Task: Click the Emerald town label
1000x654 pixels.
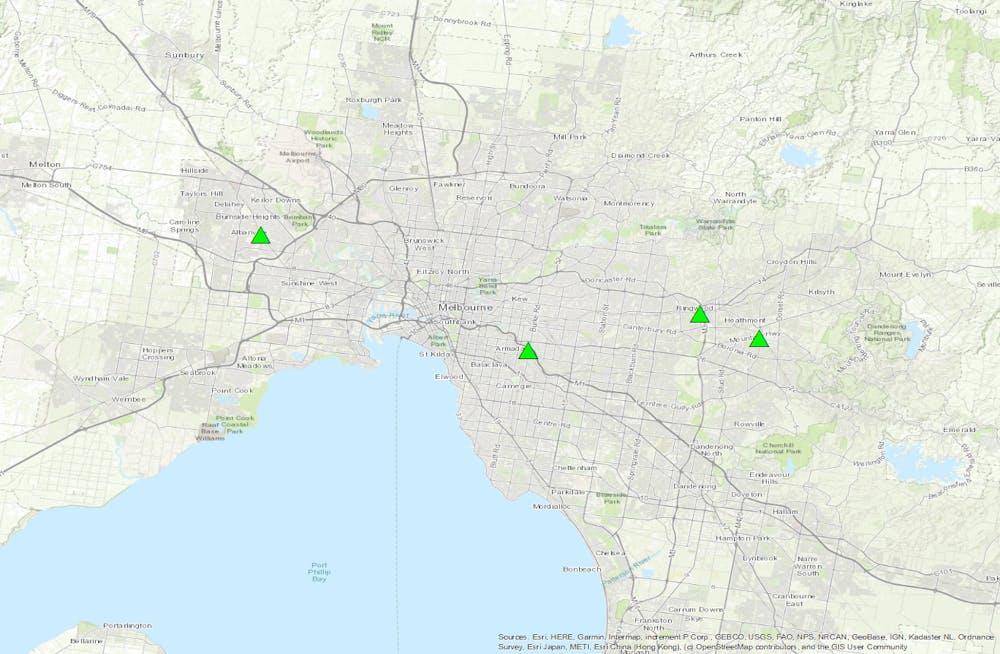Action: 958,430
